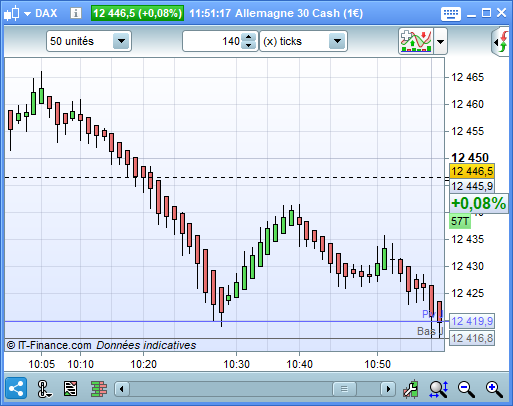513x406 pixels.
Task: Click the right arrow on the horizontal scrollbar
Action: [388, 389]
